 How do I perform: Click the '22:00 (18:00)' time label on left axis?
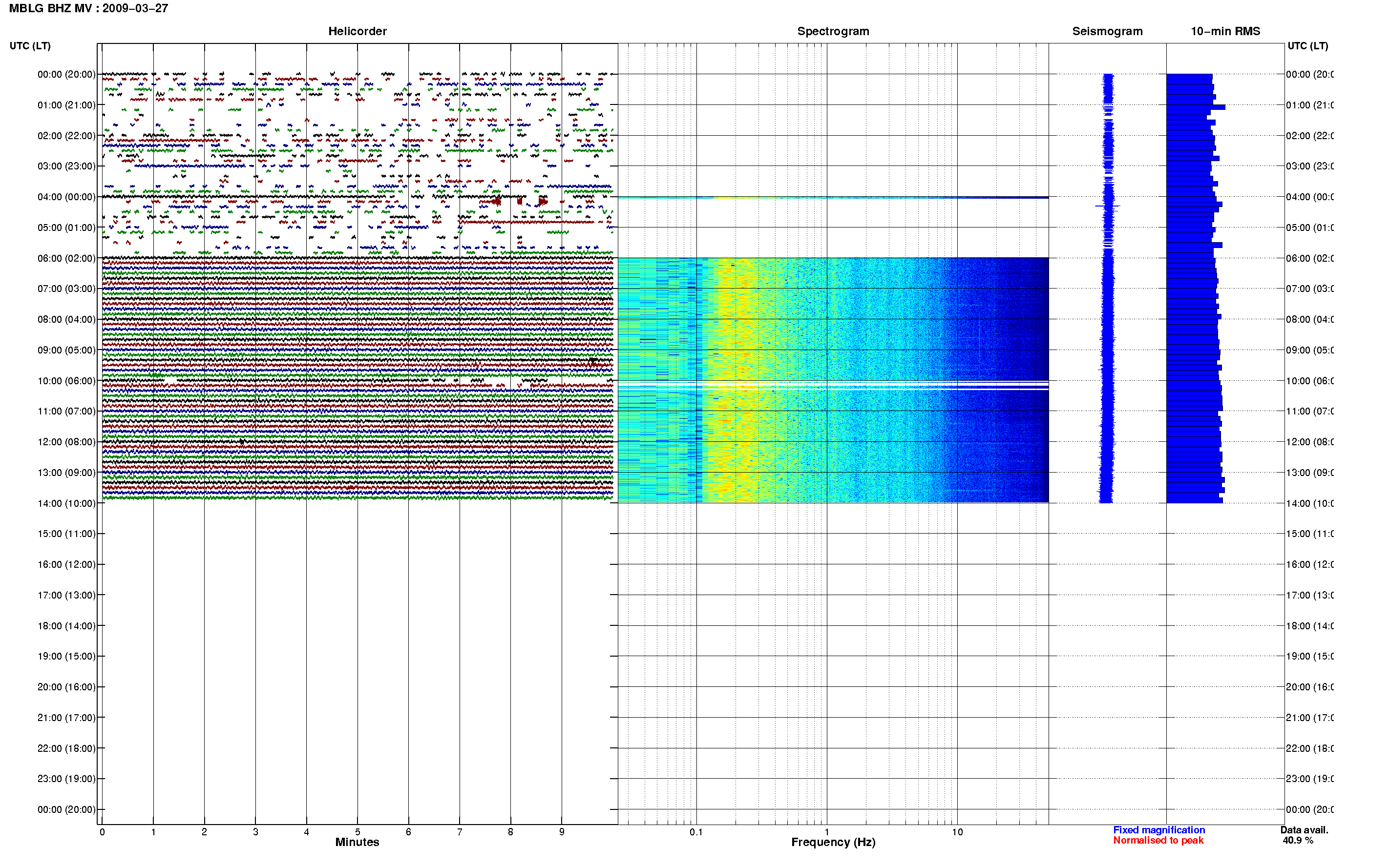66,748
